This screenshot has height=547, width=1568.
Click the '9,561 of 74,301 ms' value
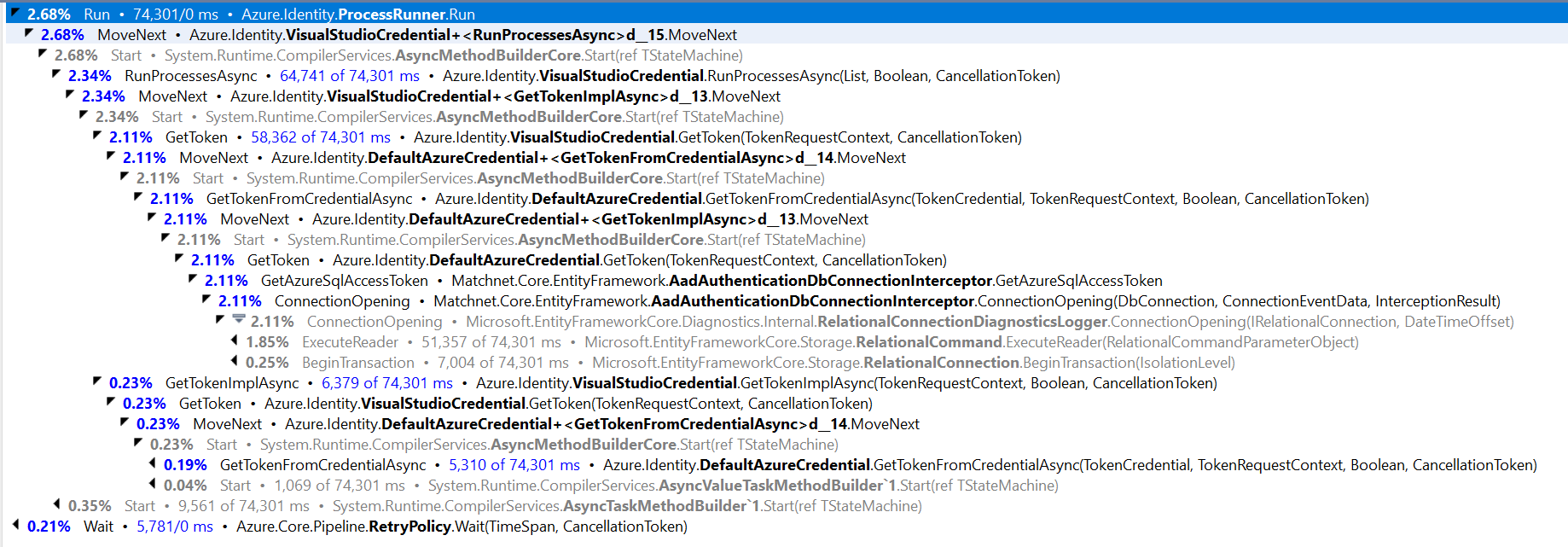[x=244, y=506]
